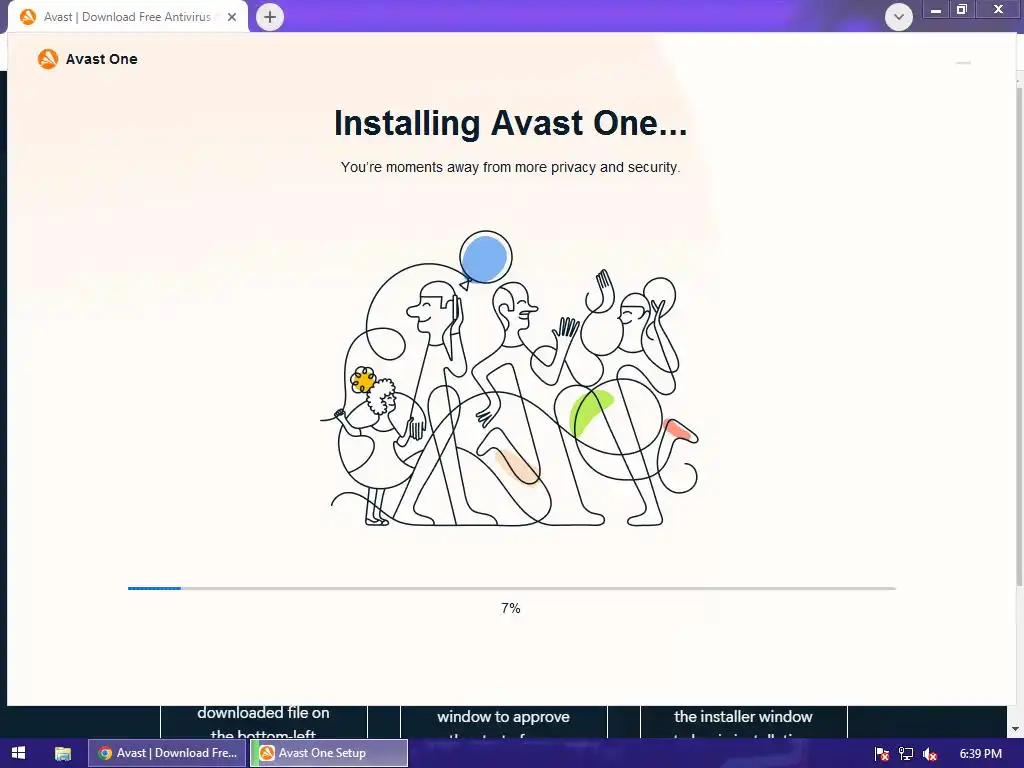The height and width of the screenshot is (768, 1024).
Task: Click the Action Center flag tray icon
Action: coord(882,754)
